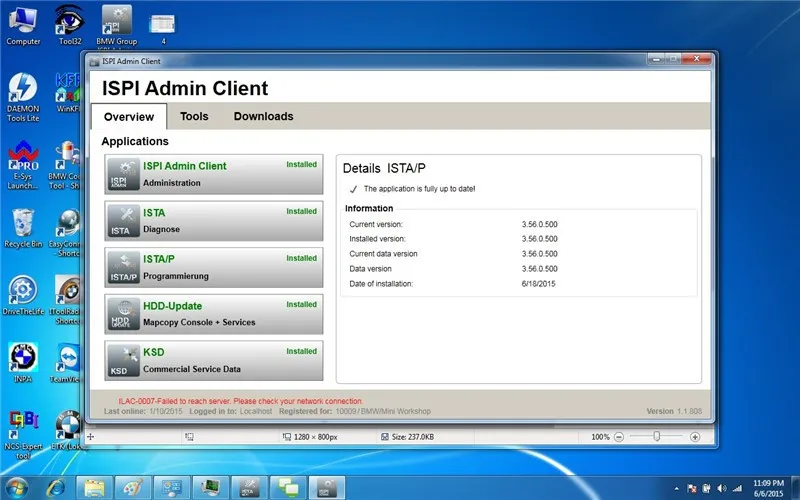Screen dimensions: 800x500
Task: Select the ISTA Diagnose application icon
Action: pyautogui.click(x=123, y=221)
